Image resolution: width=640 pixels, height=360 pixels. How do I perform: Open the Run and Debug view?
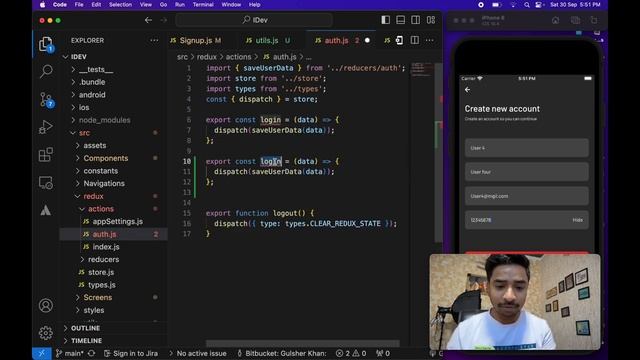(x=46, y=127)
